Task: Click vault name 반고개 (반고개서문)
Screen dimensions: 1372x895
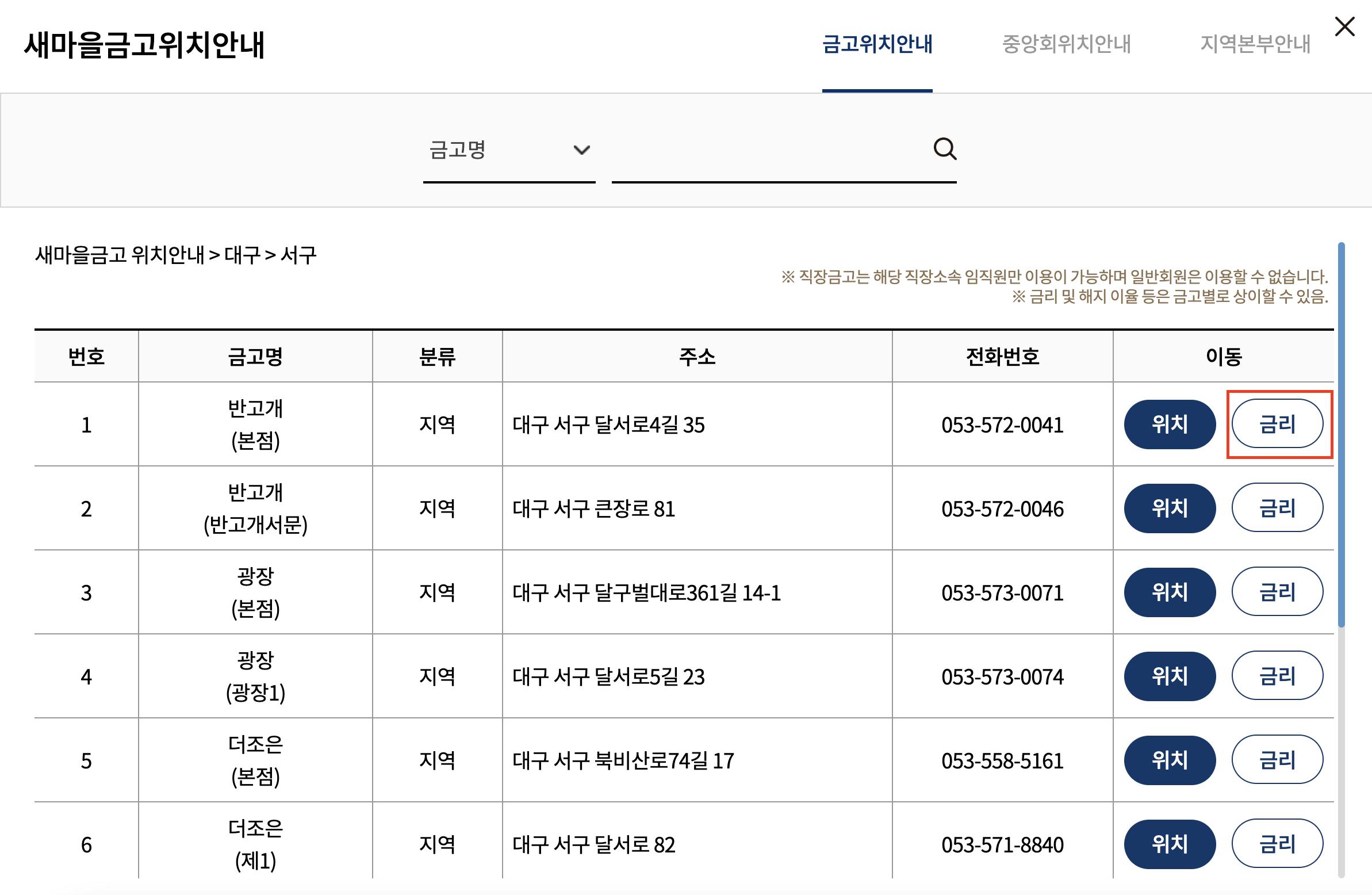Action: click(255, 508)
